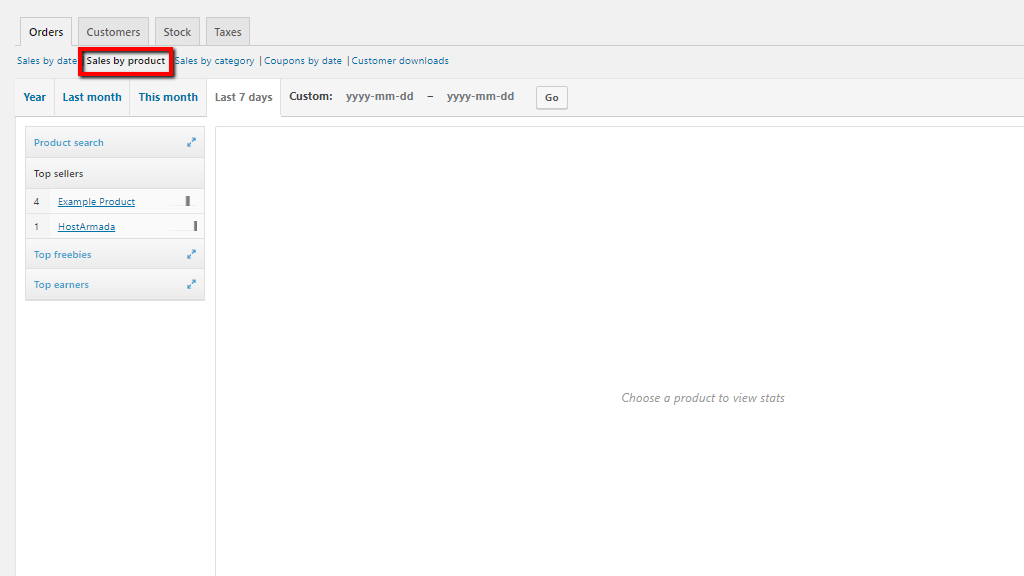Click the Product search expand arrows icon
The width and height of the screenshot is (1024, 576).
click(x=191, y=143)
